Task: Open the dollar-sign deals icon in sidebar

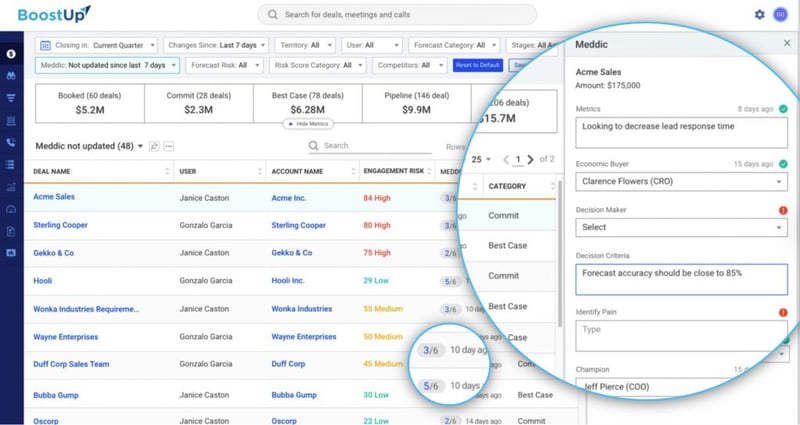Action: tap(11, 54)
